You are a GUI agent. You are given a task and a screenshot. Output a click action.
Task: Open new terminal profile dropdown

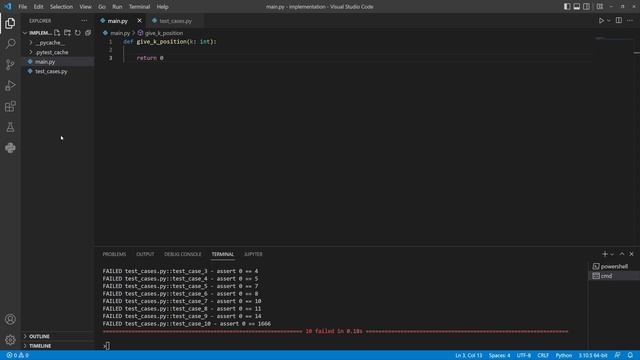612,254
